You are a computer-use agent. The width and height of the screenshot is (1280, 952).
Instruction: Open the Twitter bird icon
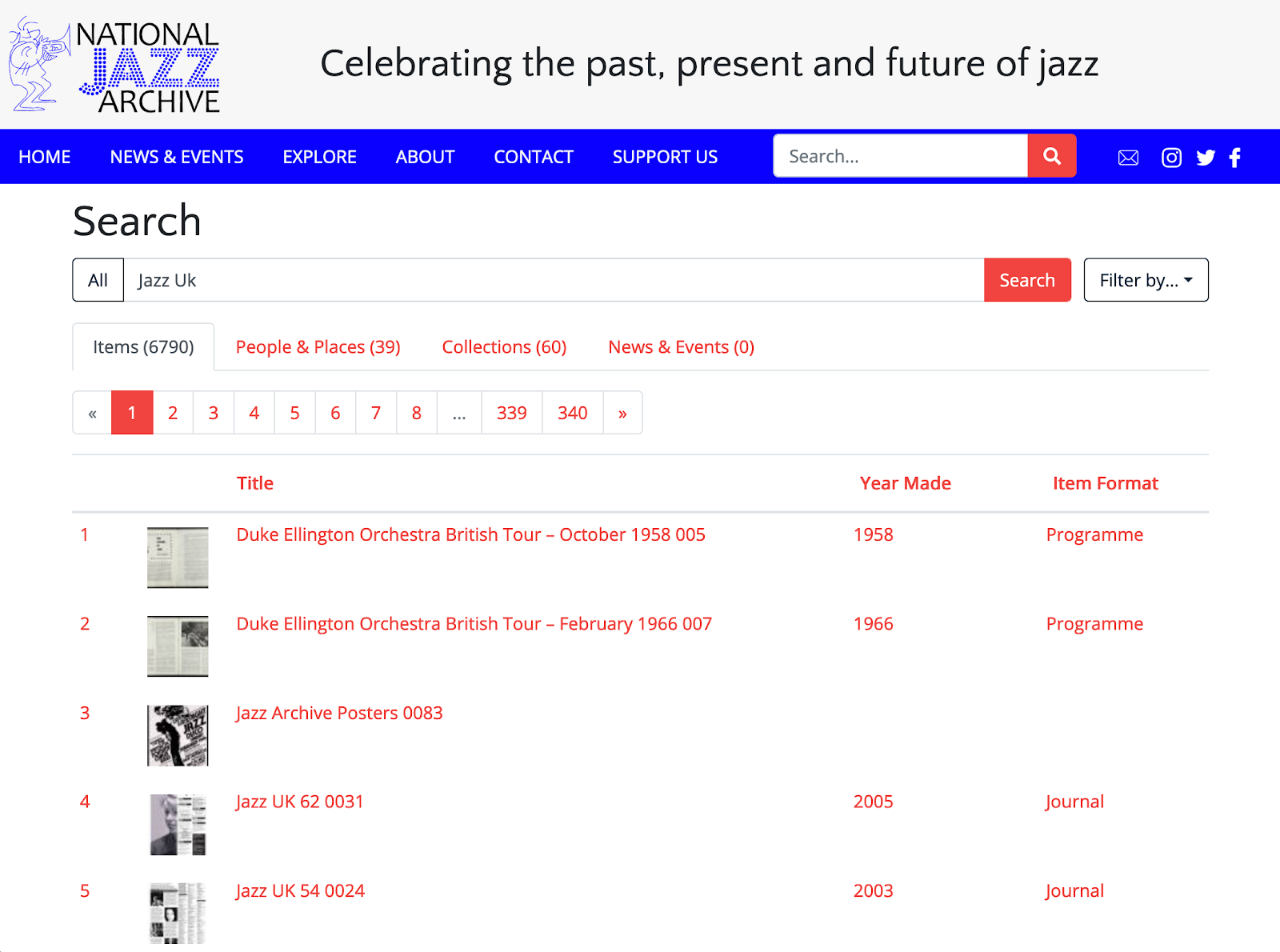(x=1206, y=158)
